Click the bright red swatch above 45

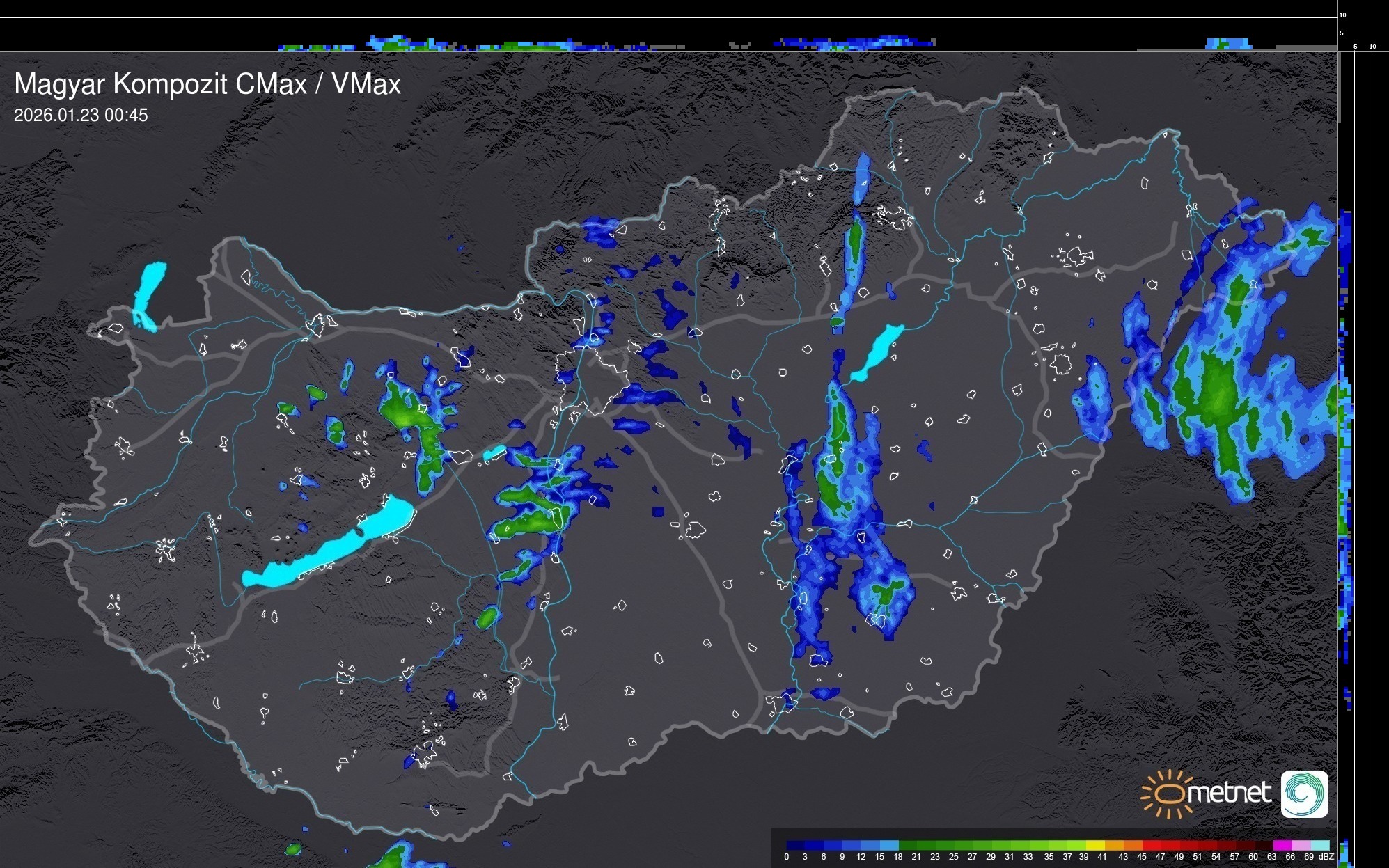coord(1152,845)
